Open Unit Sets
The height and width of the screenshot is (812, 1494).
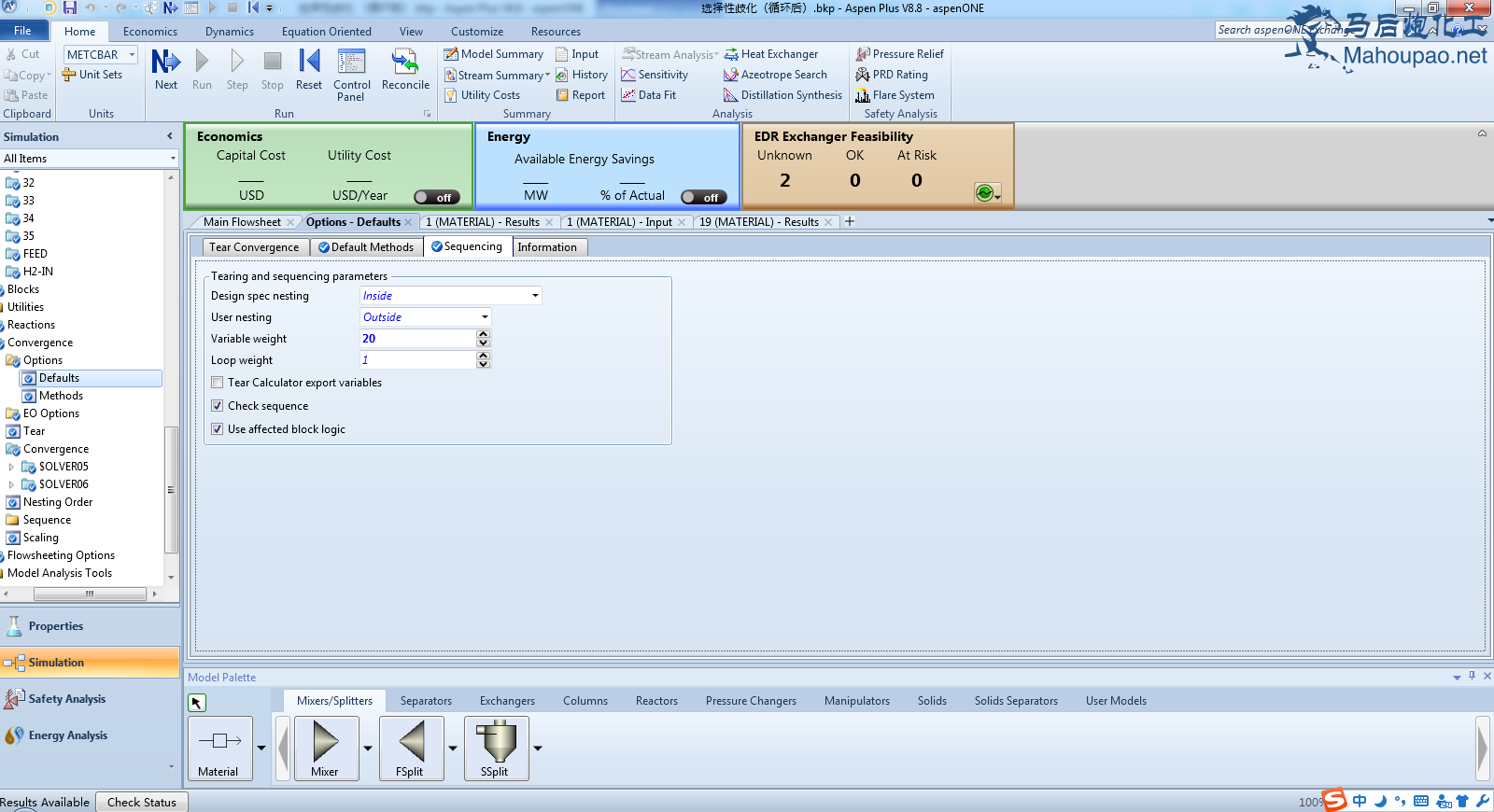92,75
